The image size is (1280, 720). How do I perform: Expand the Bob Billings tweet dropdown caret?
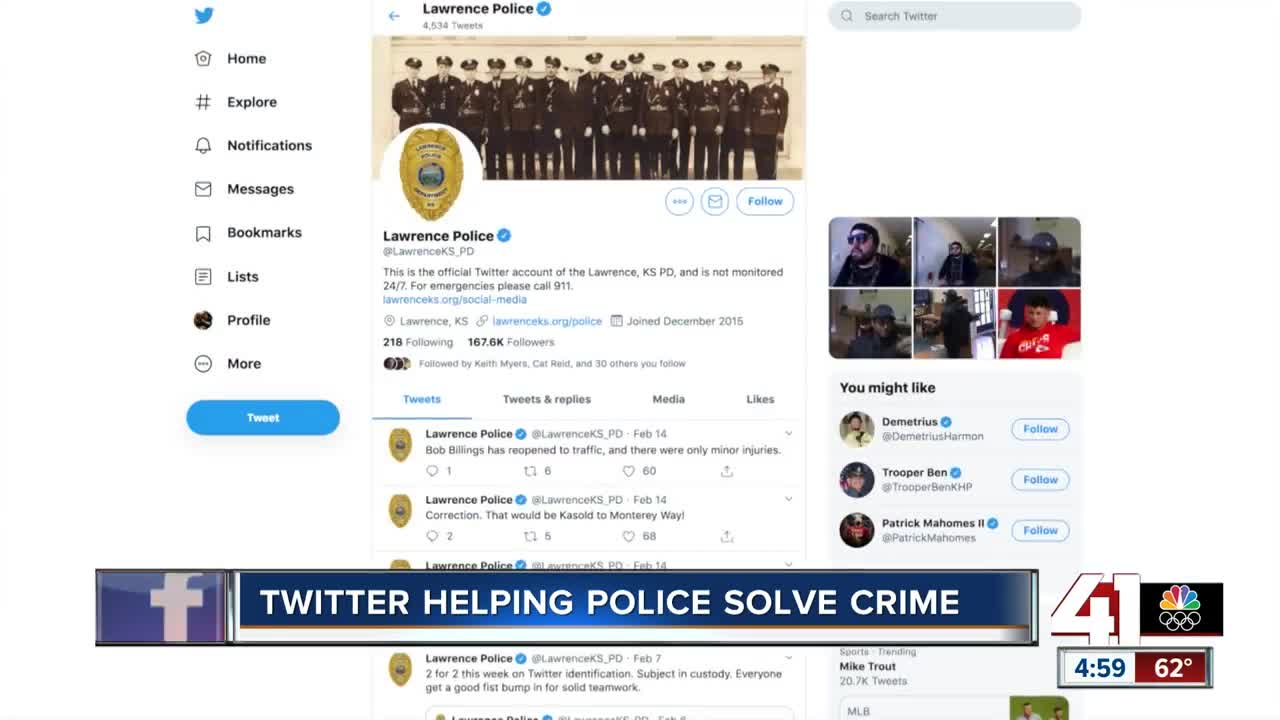pyautogui.click(x=788, y=434)
